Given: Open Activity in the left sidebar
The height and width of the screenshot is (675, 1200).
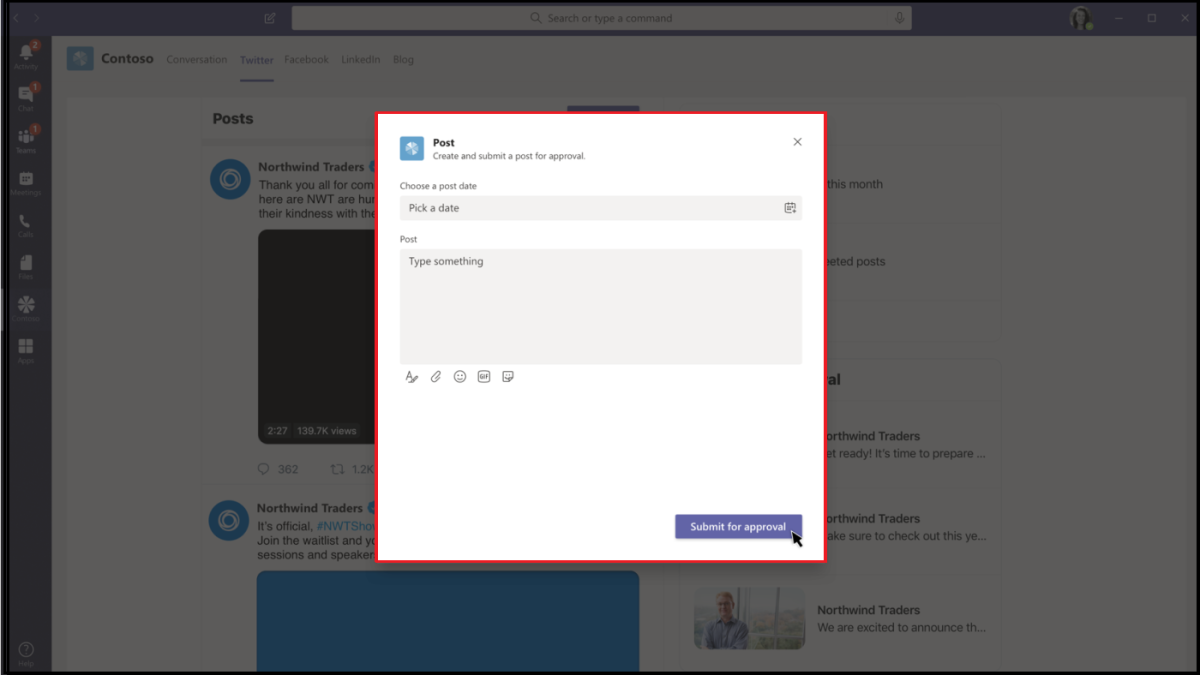Looking at the screenshot, I should (x=26, y=55).
